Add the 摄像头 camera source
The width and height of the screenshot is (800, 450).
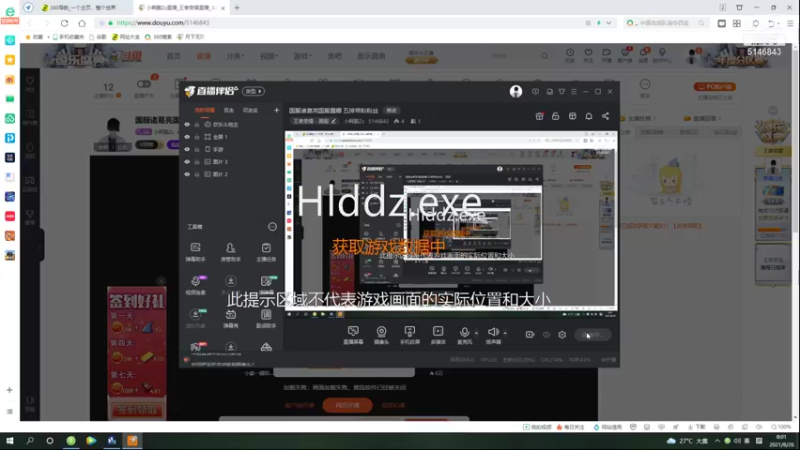381,335
